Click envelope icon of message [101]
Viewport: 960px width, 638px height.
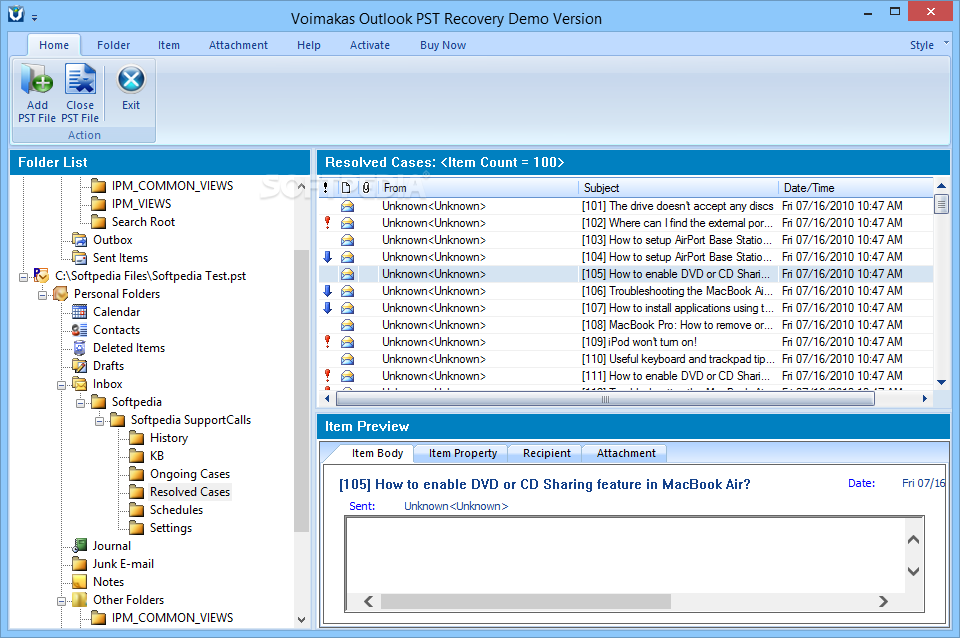coord(347,206)
